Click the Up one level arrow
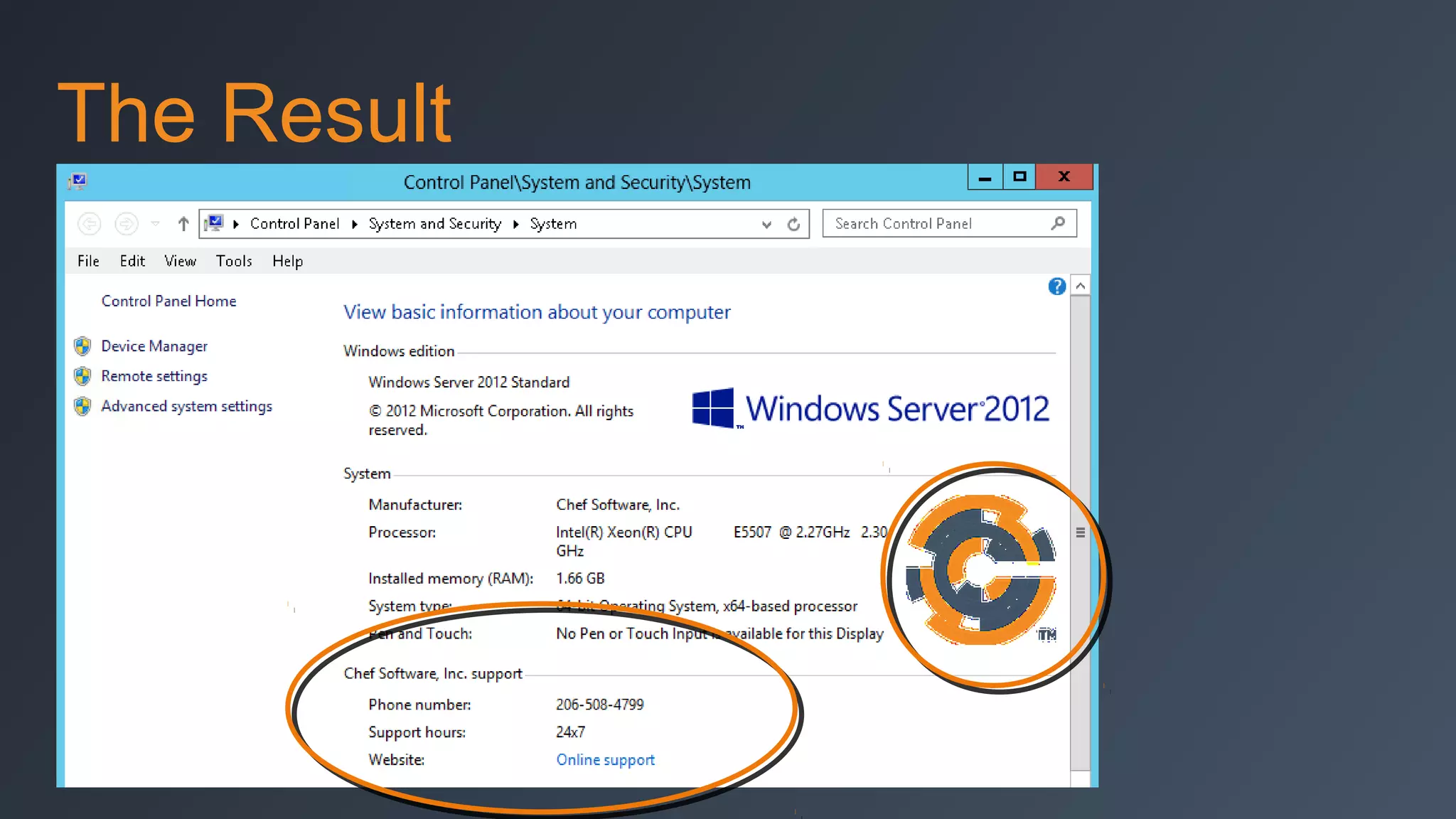 183,224
